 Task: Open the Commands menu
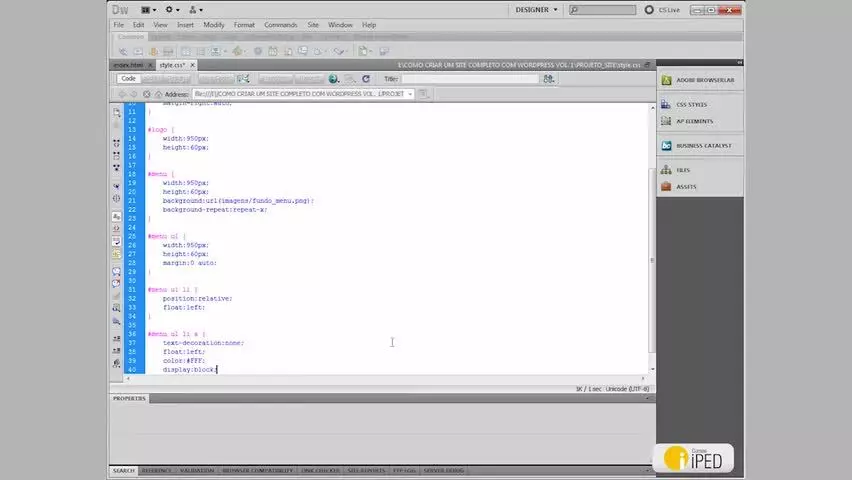point(280,25)
